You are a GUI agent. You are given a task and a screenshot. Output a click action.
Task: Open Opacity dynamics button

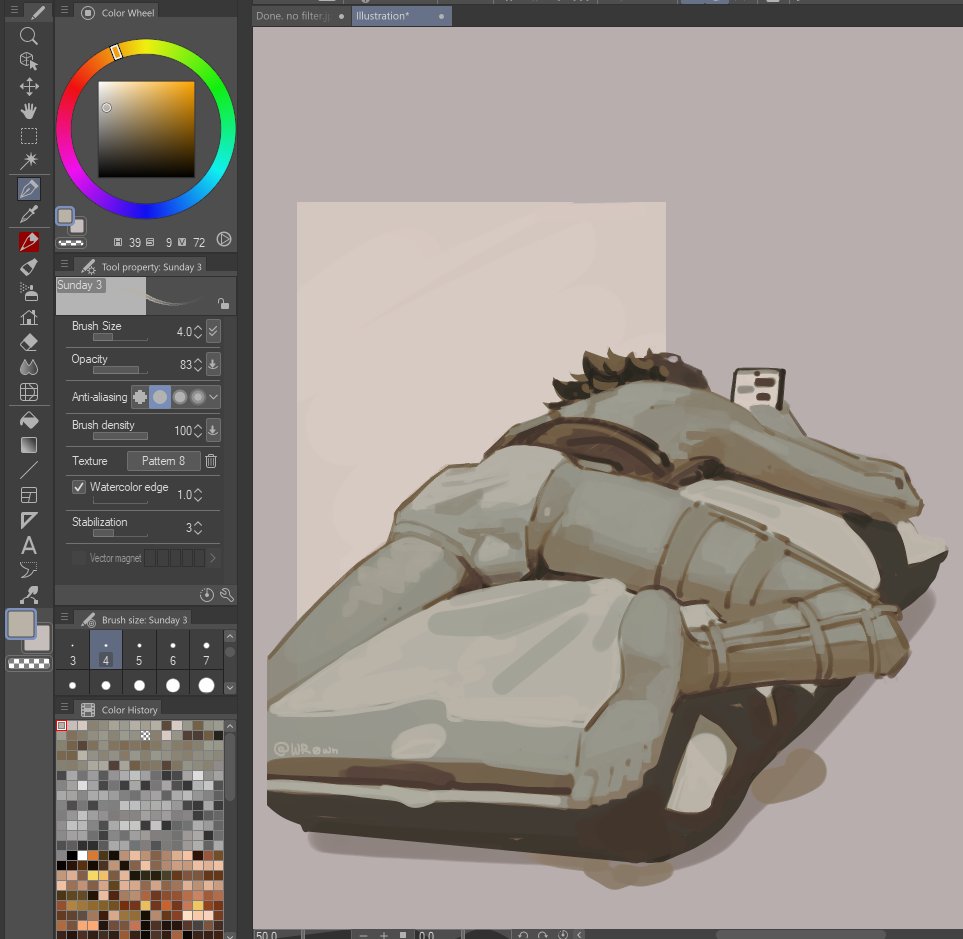tap(213, 364)
